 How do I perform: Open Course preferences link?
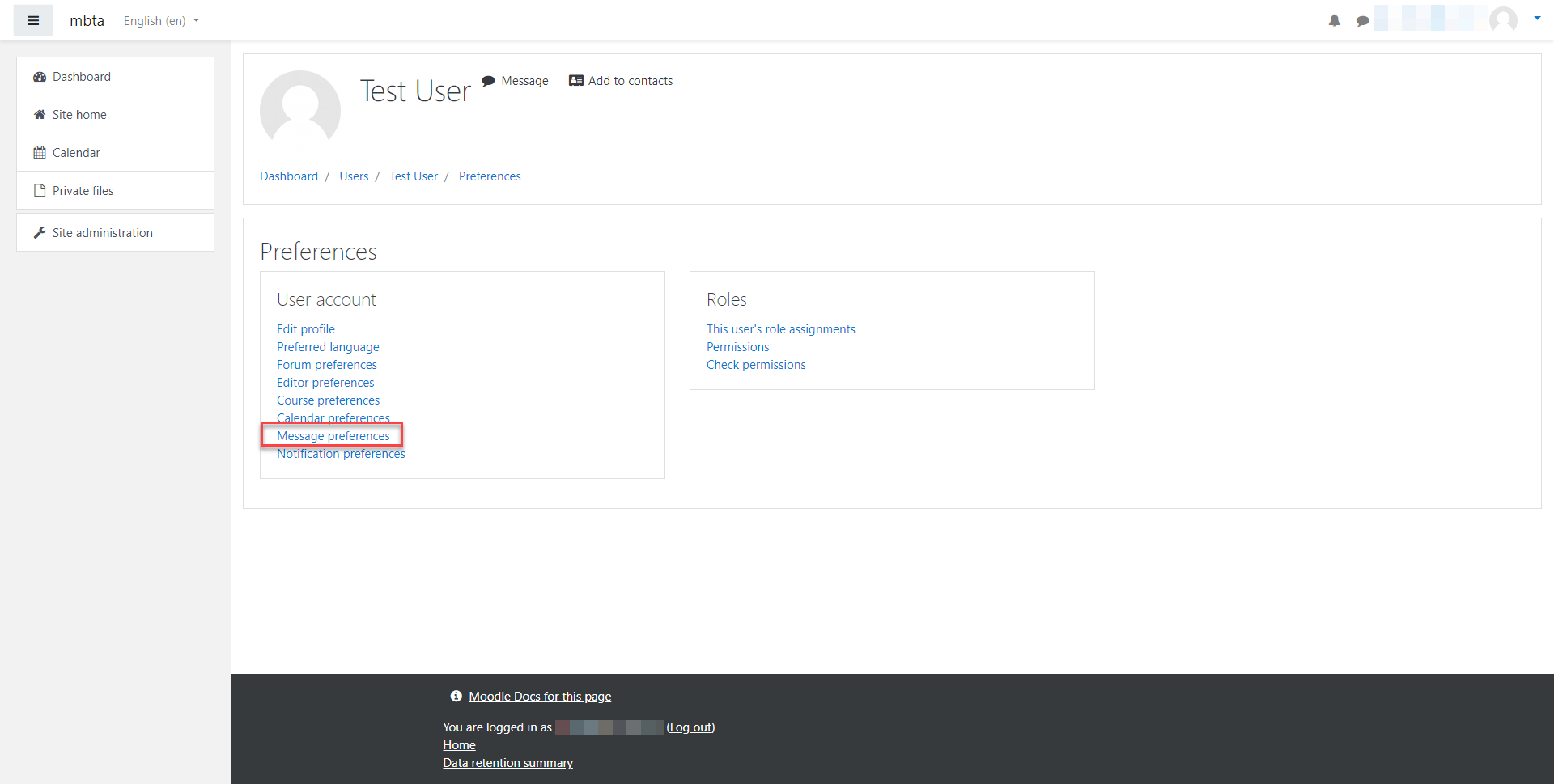(x=328, y=400)
